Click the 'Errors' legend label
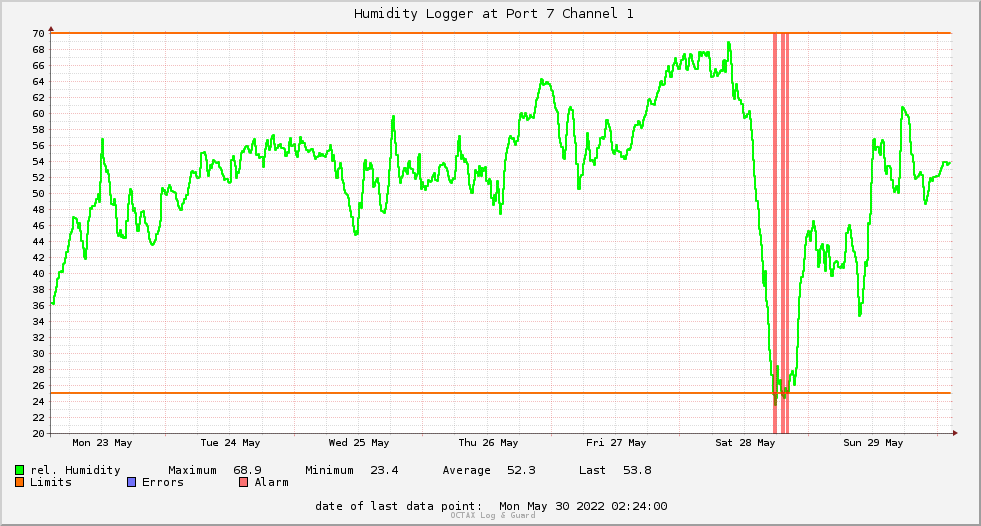The image size is (981, 526). click(163, 482)
